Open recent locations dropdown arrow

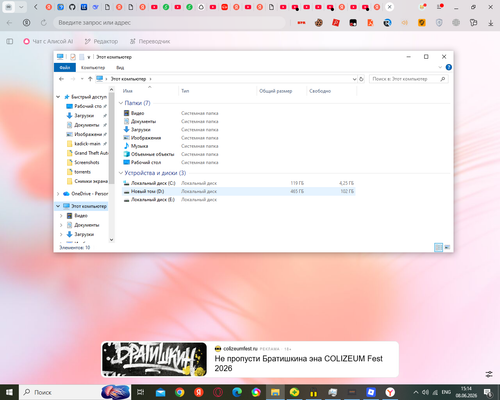click(x=82, y=79)
